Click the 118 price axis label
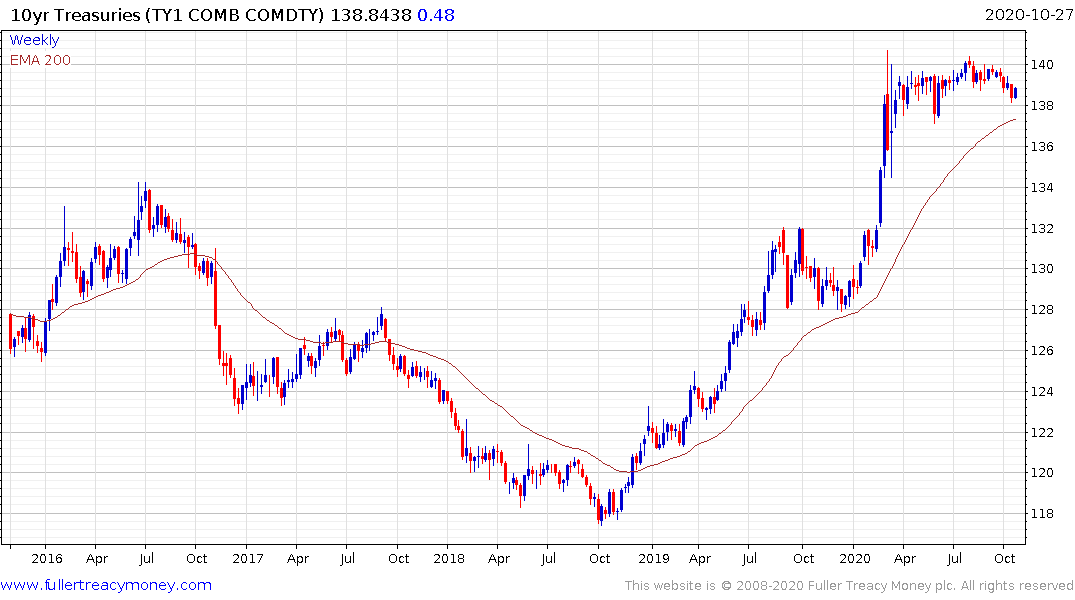Image resolution: width=1075 pixels, height=600 pixels. click(1042, 514)
